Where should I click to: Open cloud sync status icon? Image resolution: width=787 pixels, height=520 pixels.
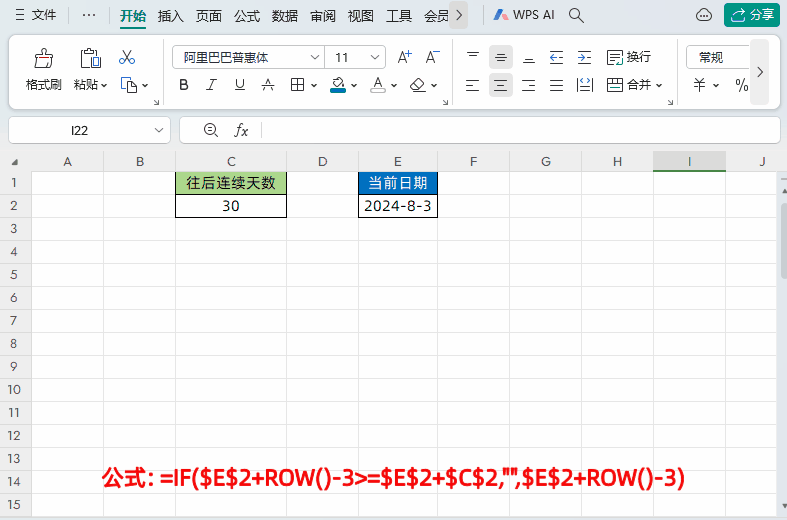pyautogui.click(x=704, y=15)
